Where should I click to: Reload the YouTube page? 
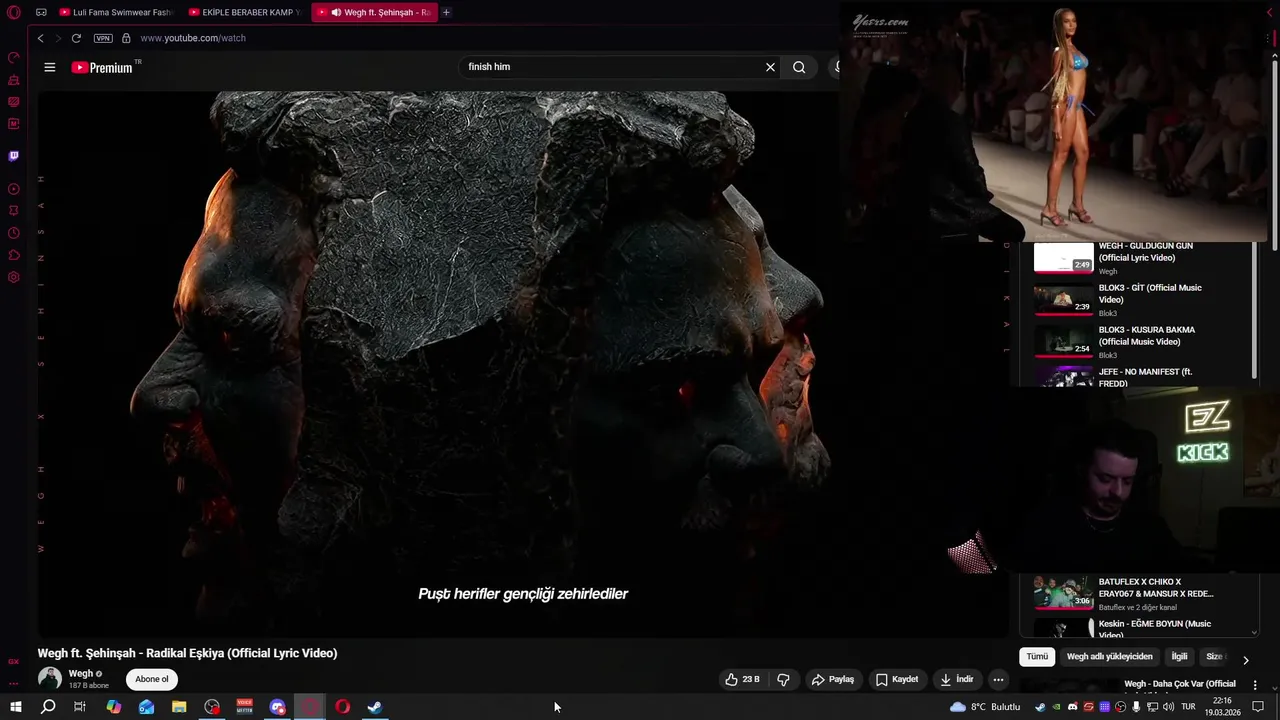pyautogui.click(x=76, y=38)
